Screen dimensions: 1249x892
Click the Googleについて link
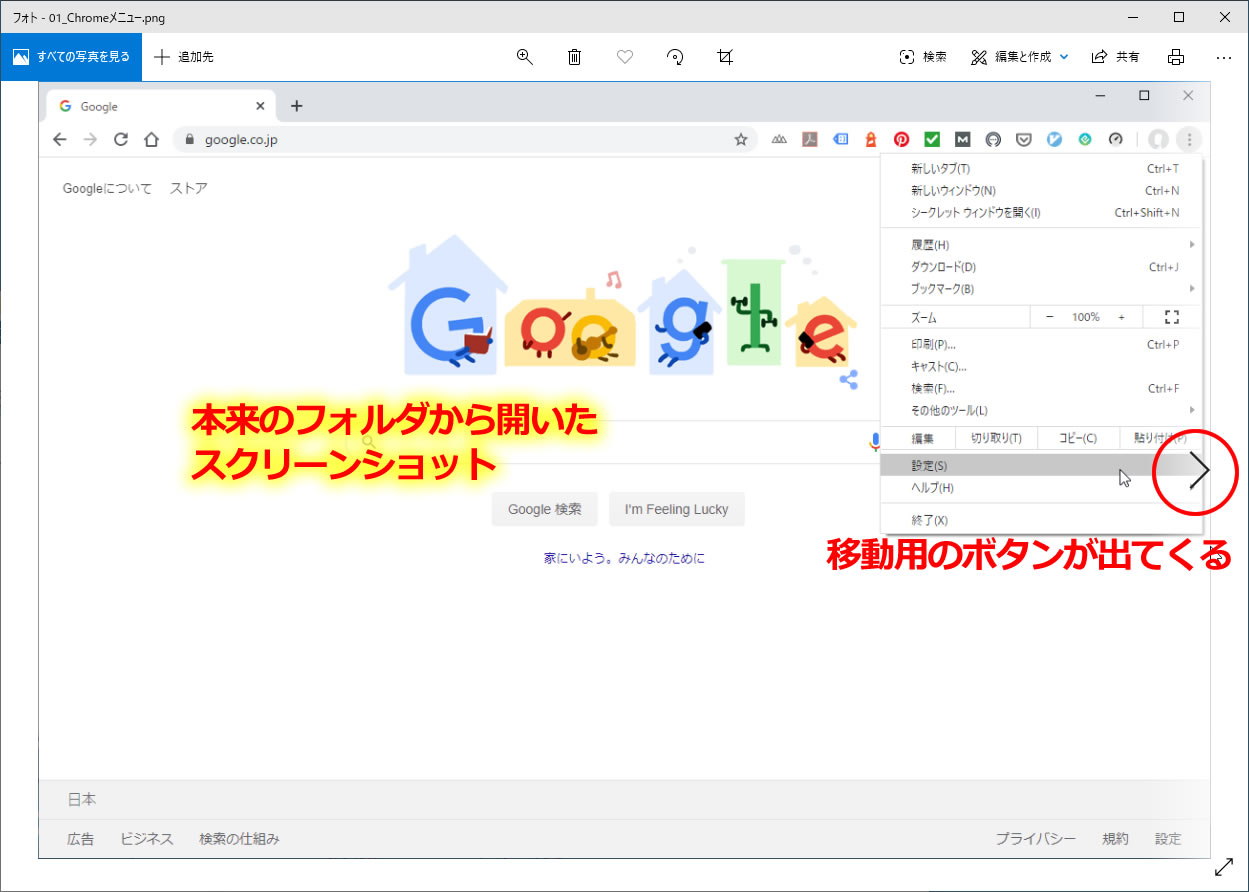click(107, 188)
